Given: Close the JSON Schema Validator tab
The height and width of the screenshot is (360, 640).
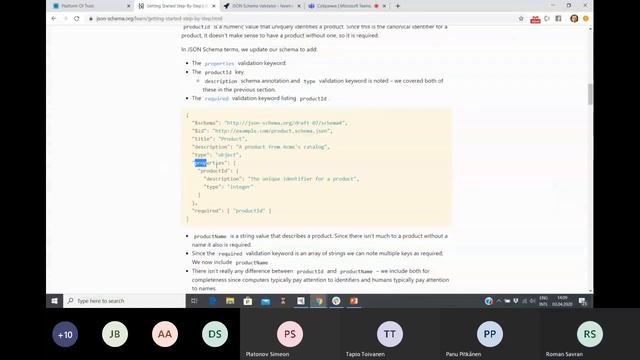Looking at the screenshot, I should (x=299, y=6).
